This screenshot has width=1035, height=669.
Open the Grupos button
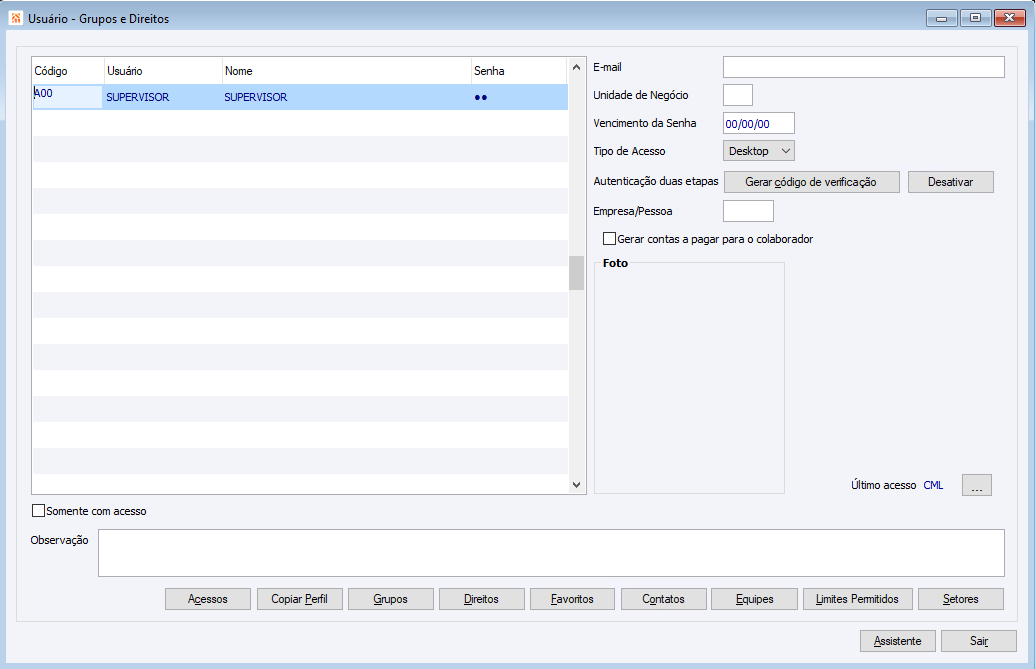(391, 599)
